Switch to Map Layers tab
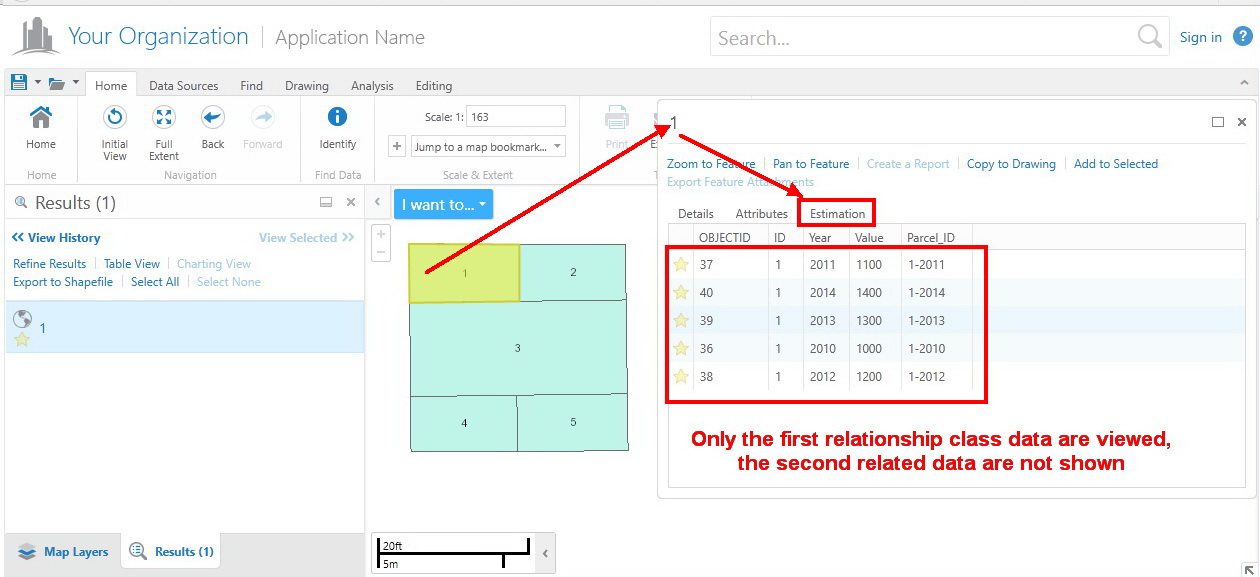1260x577 pixels. tap(63, 552)
